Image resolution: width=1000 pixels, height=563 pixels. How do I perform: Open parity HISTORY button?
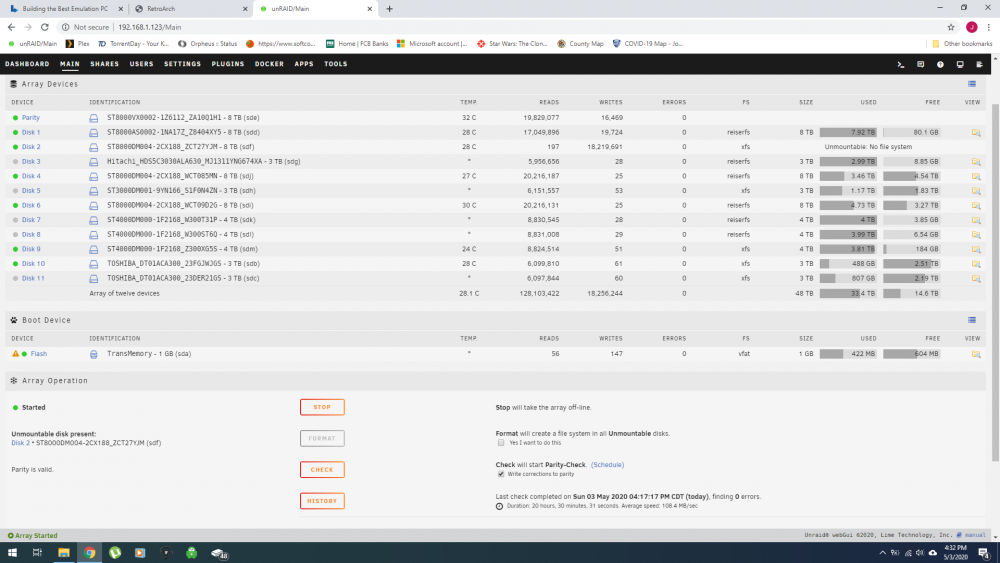(x=322, y=501)
